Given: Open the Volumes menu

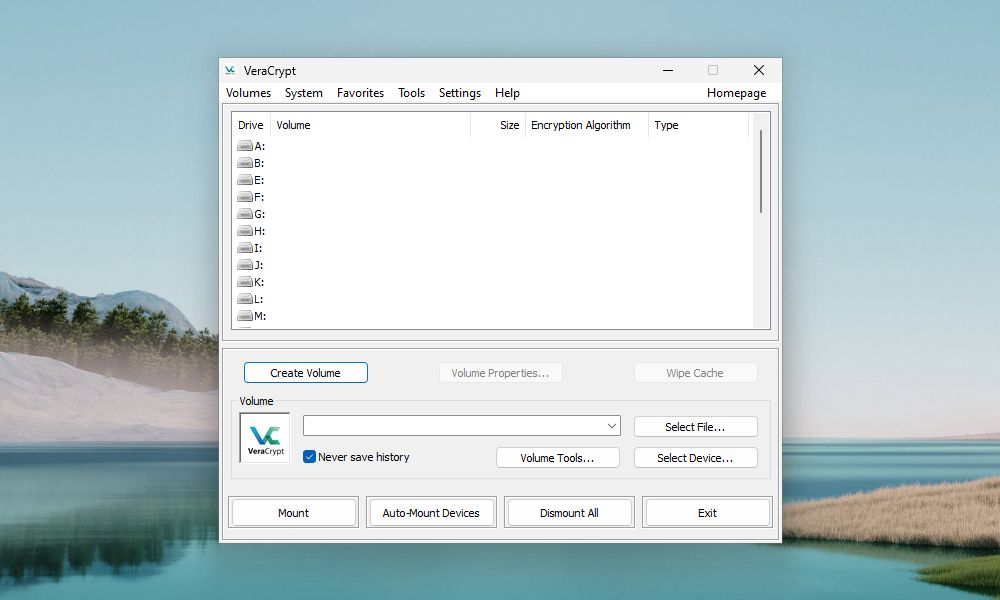Looking at the screenshot, I should (248, 93).
